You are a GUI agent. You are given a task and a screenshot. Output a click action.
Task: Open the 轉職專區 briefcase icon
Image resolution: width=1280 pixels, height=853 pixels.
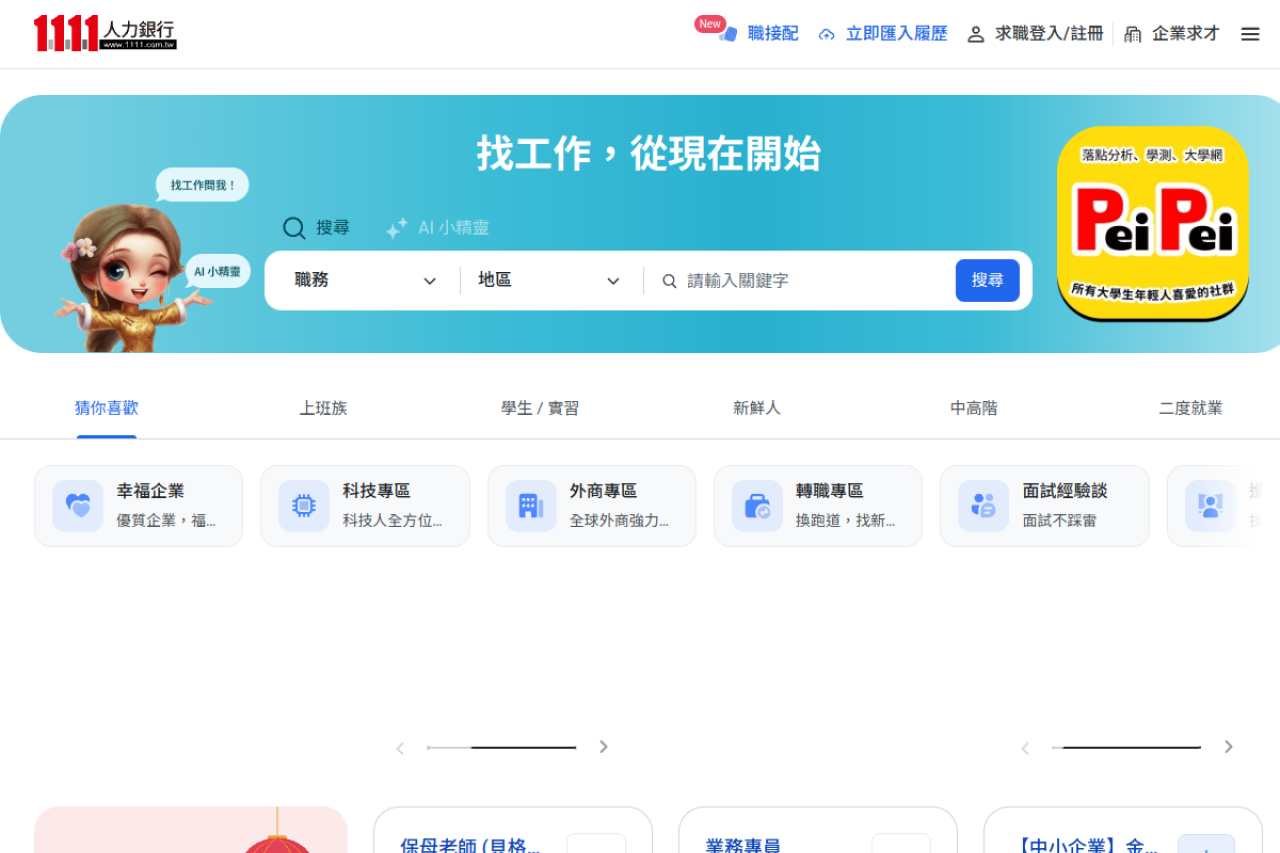click(x=757, y=506)
